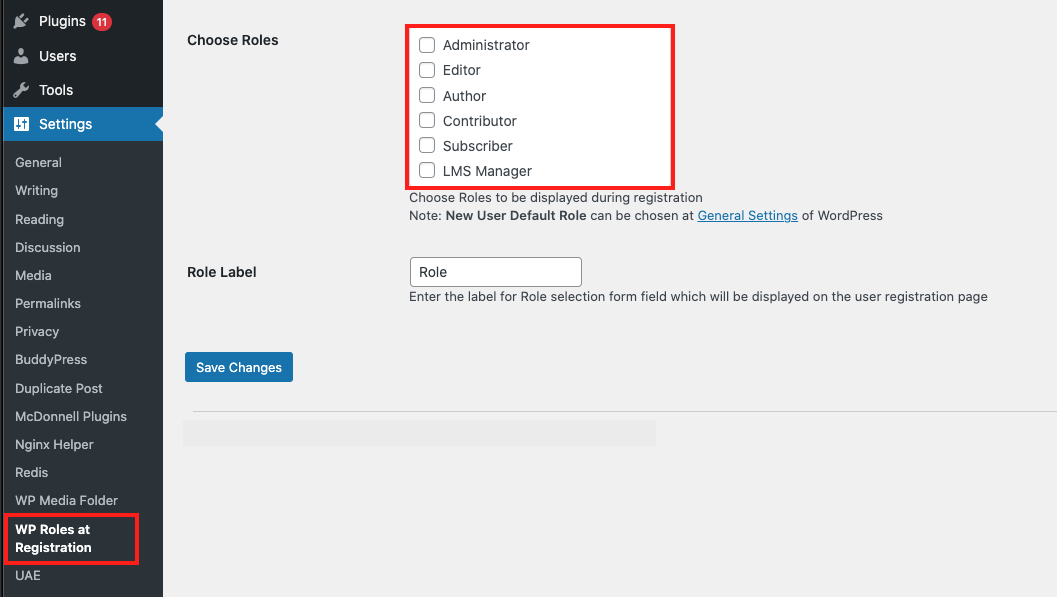The image size is (1057, 597).
Task: Click the Tools wrench icon
Action: (x=21, y=90)
